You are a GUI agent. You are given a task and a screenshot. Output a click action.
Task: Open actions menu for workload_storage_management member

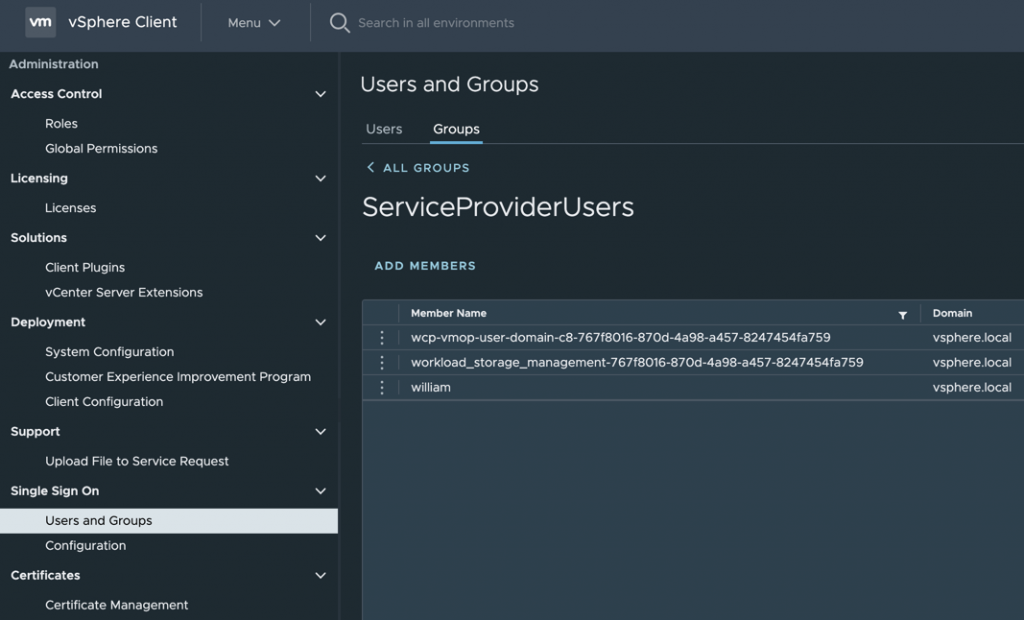(x=381, y=362)
